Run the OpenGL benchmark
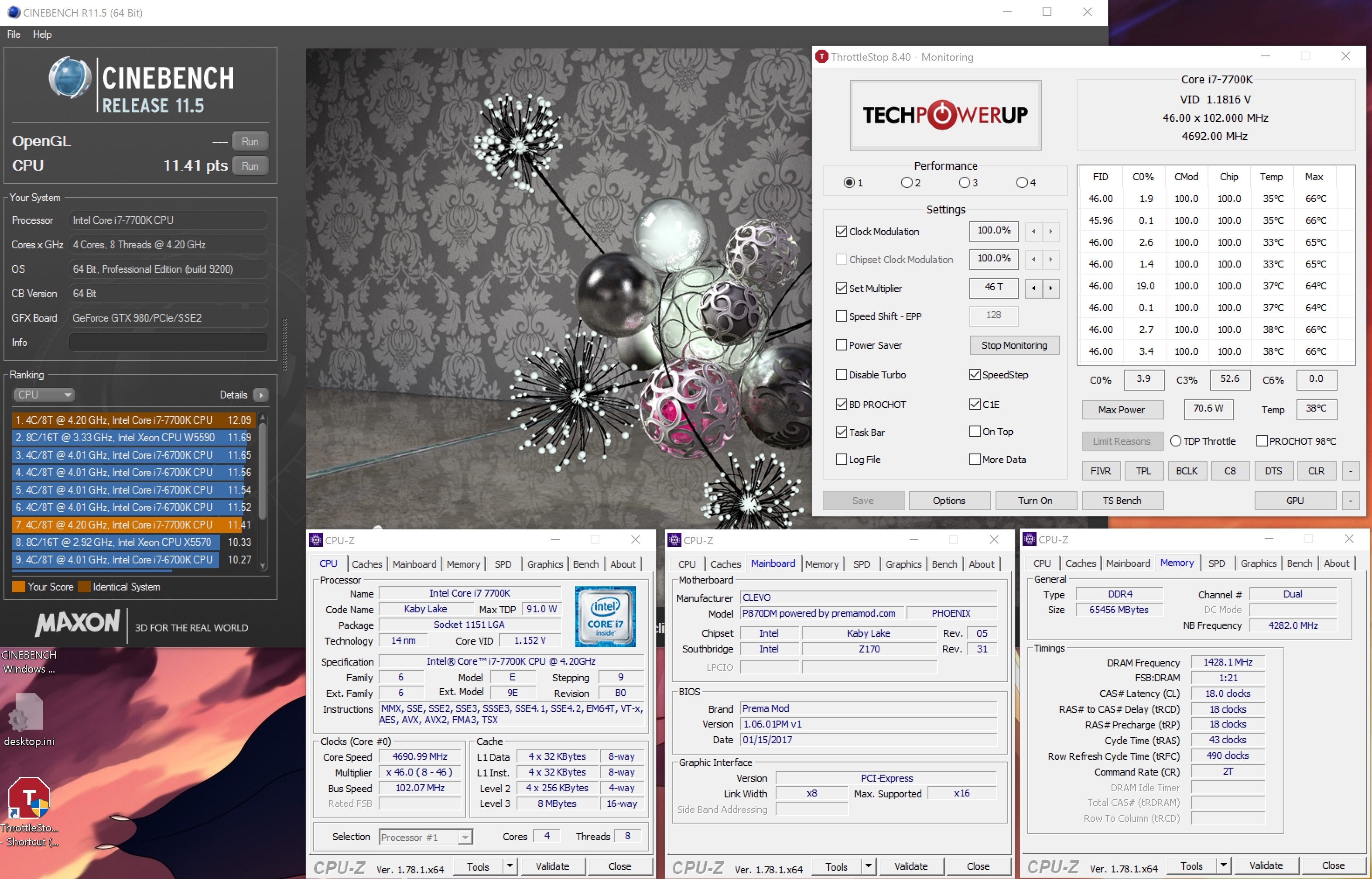 pos(250,141)
